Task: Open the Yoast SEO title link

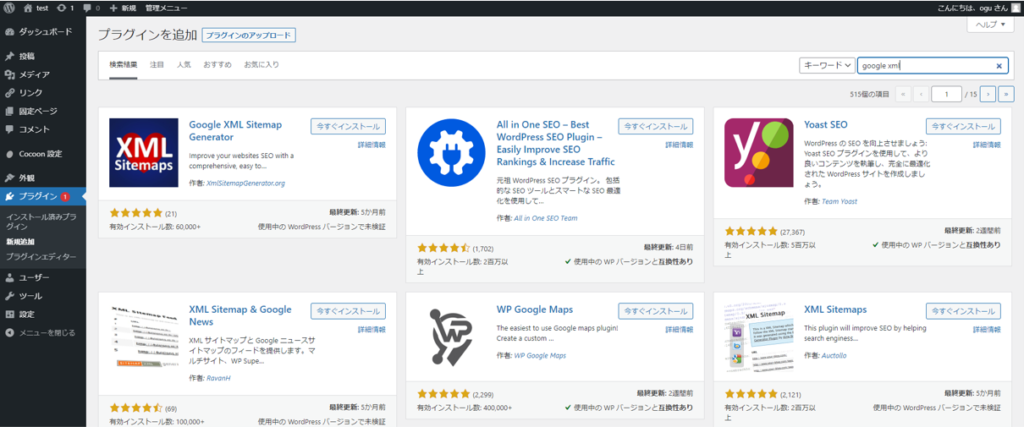Action: tap(826, 125)
